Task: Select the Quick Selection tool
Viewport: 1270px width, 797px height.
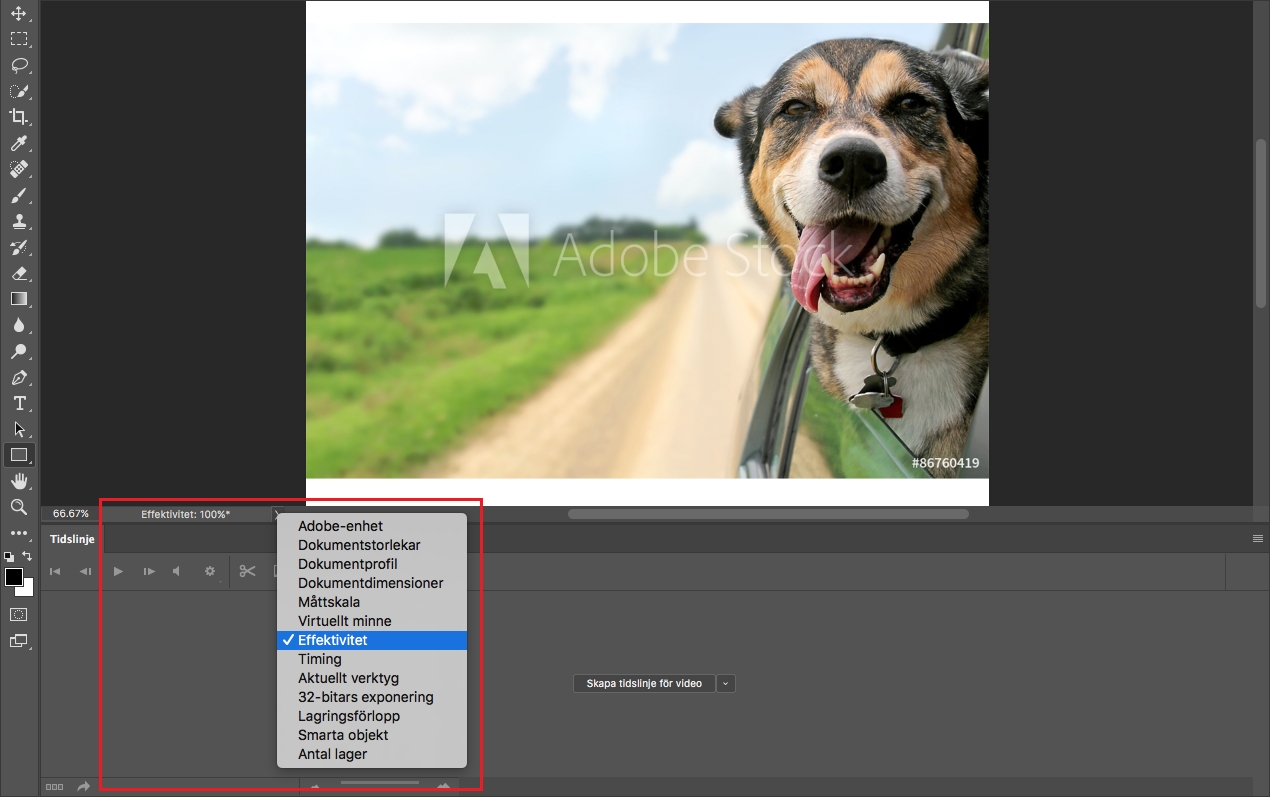Action: [x=19, y=91]
